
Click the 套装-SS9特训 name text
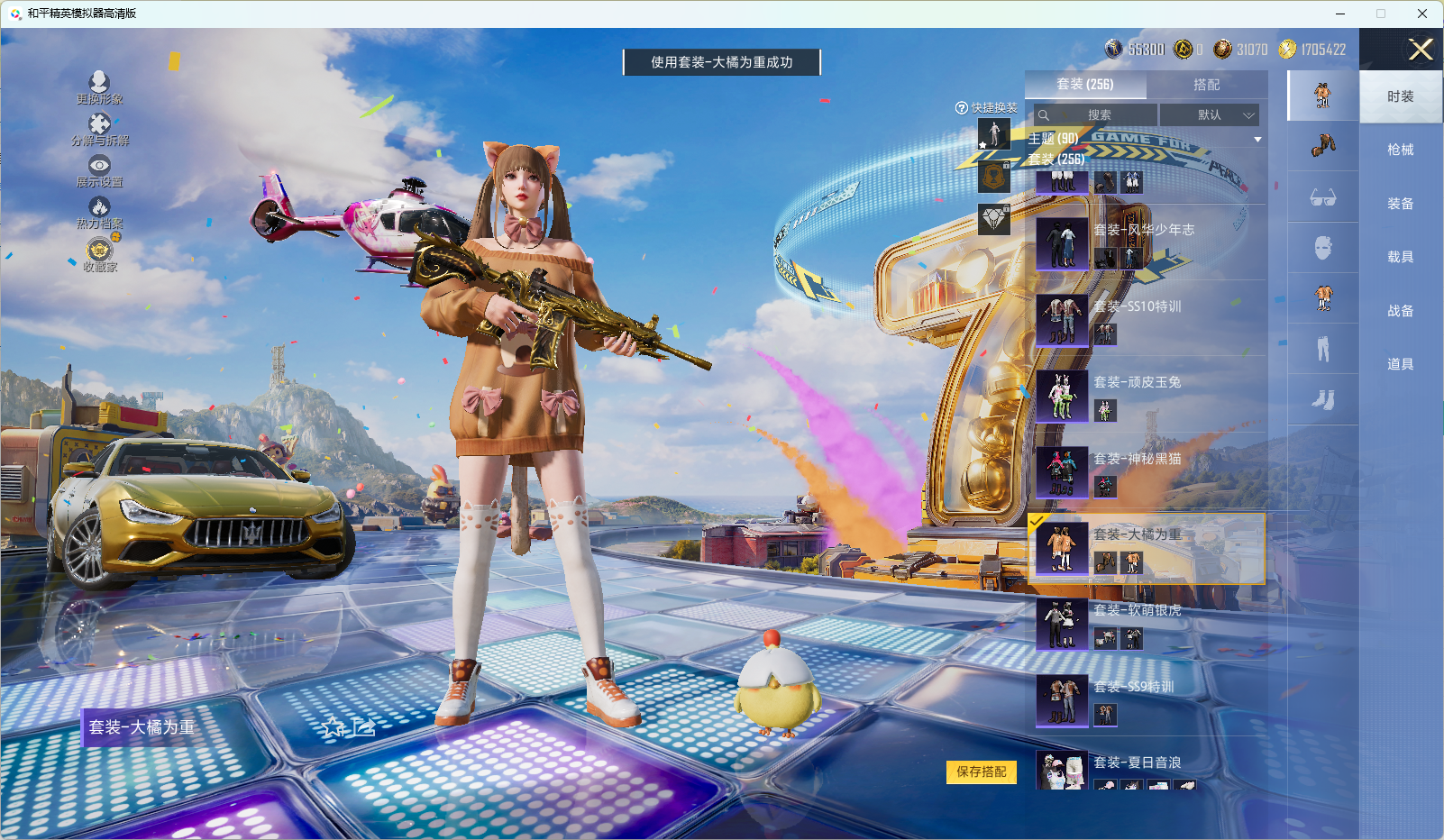coord(1134,687)
